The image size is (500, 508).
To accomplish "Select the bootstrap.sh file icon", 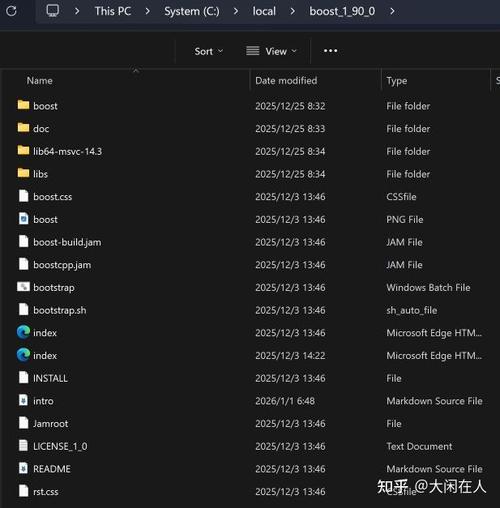I will (23, 310).
